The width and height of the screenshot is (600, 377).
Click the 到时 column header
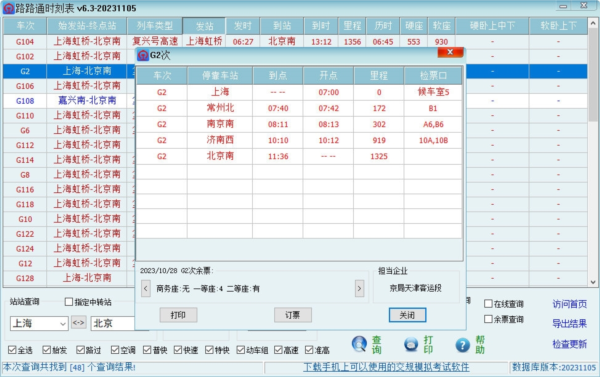tap(321, 26)
